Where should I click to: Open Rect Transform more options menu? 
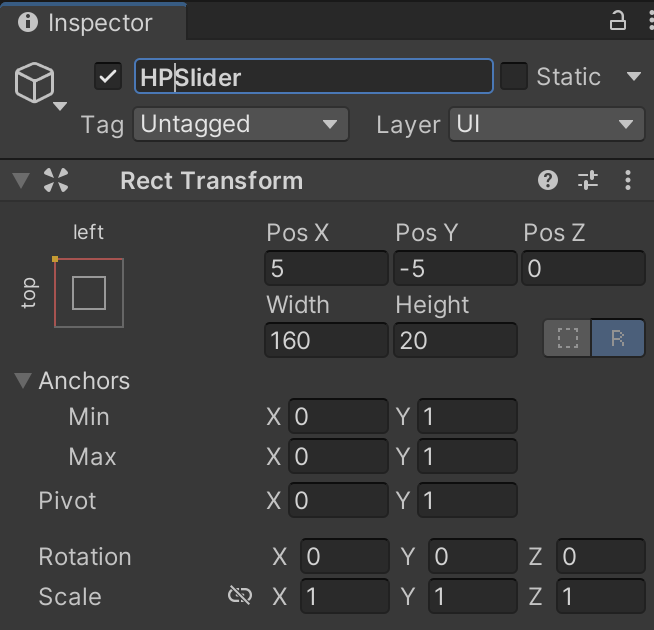(628, 180)
